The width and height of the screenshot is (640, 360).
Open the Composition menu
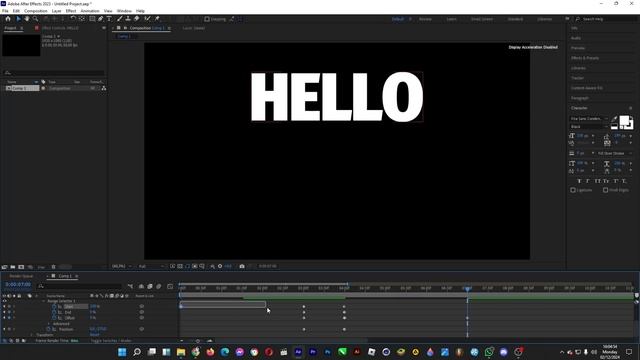click(x=36, y=11)
